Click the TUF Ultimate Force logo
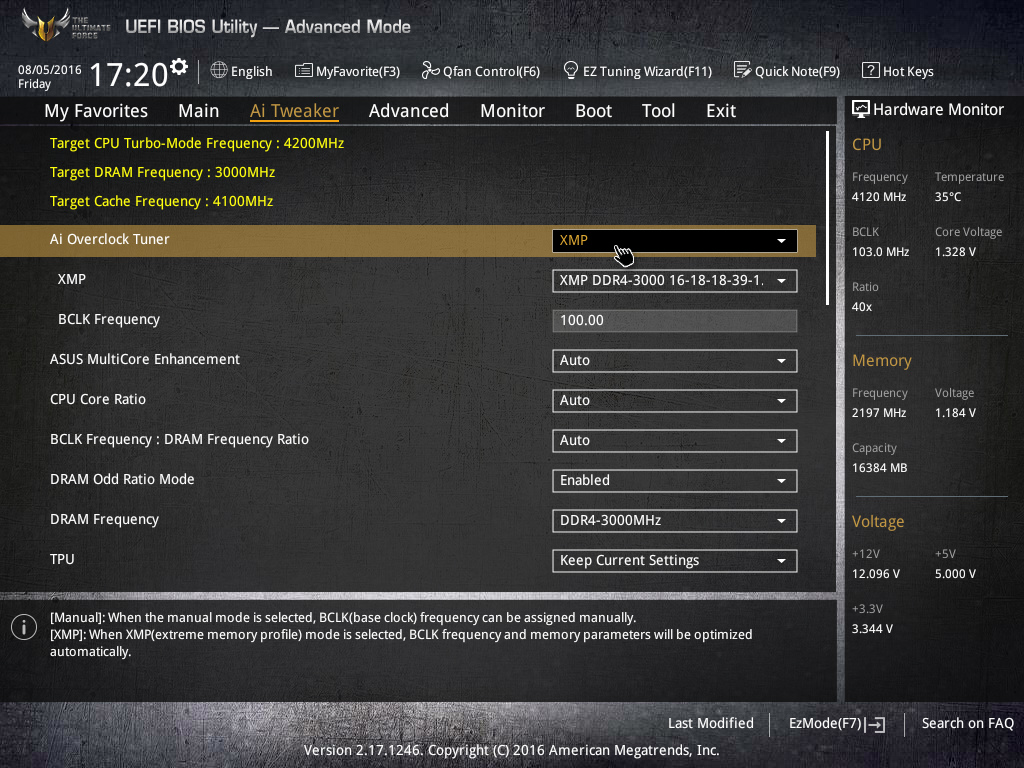Screen dimensions: 1024x768 [65, 25]
